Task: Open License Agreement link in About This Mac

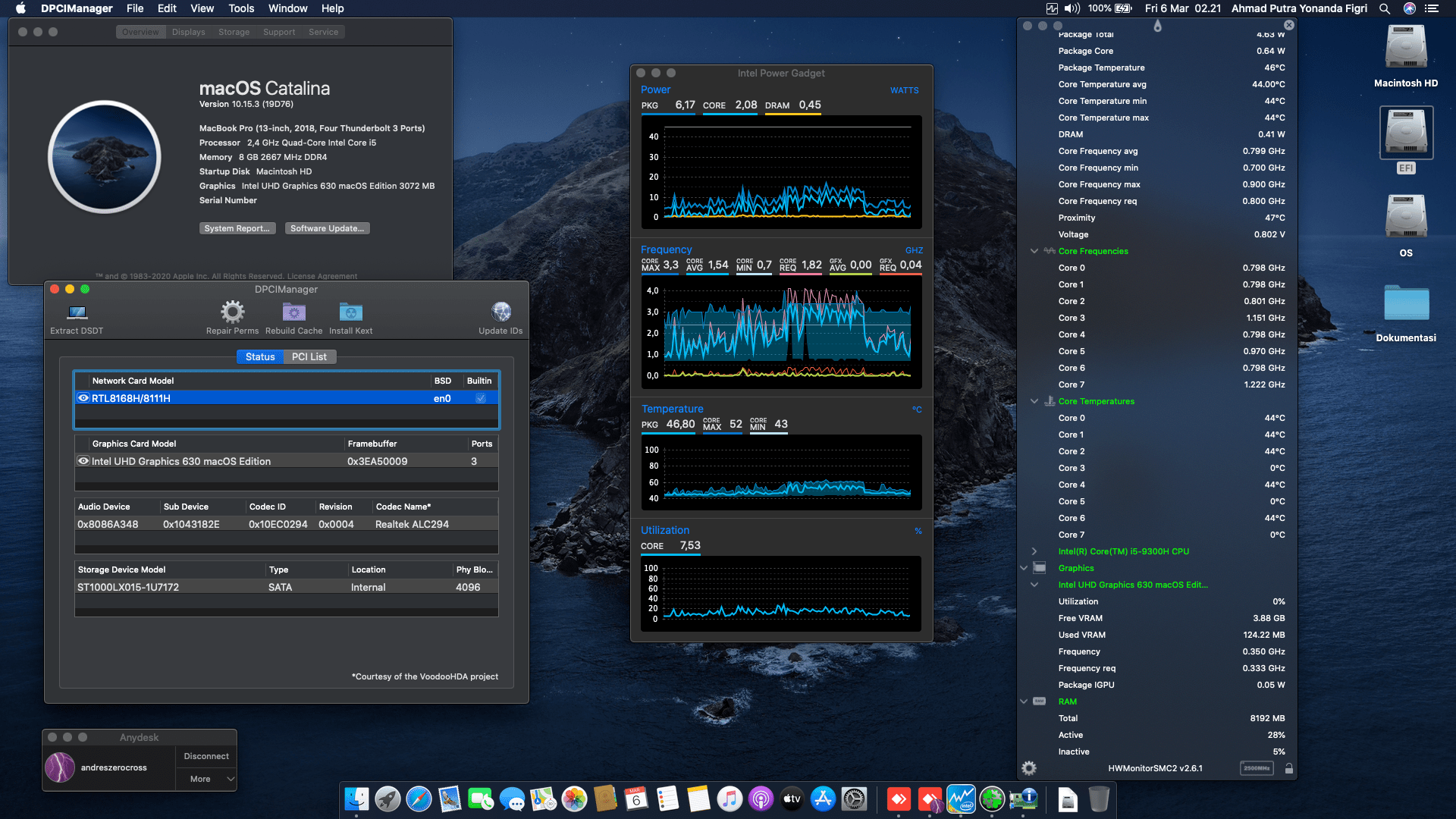Action: click(x=322, y=276)
